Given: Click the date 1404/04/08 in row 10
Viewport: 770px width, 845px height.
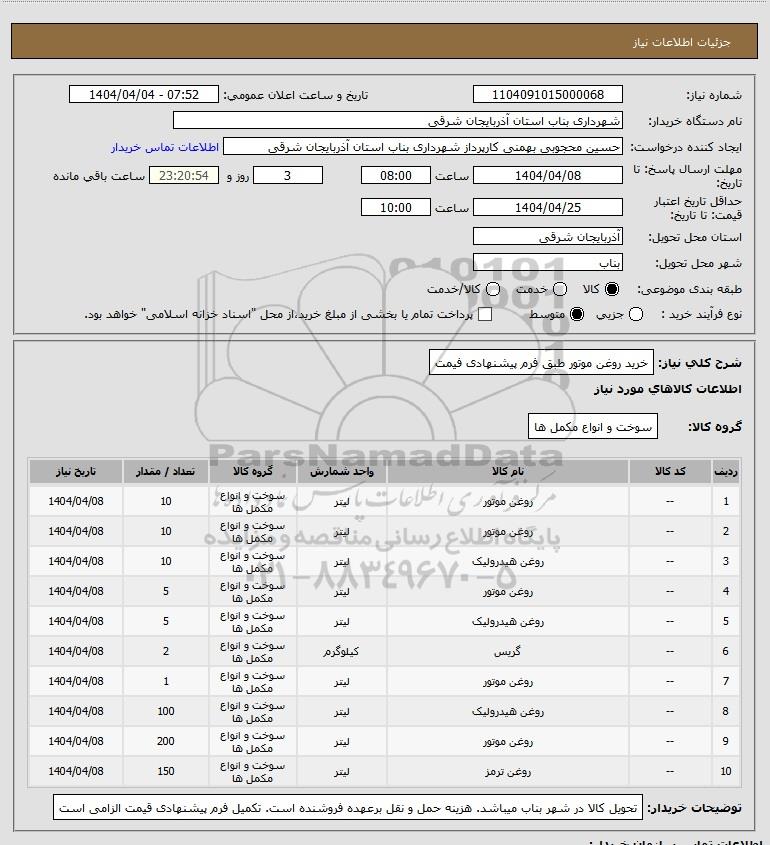Looking at the screenshot, I should pyautogui.click(x=76, y=772).
